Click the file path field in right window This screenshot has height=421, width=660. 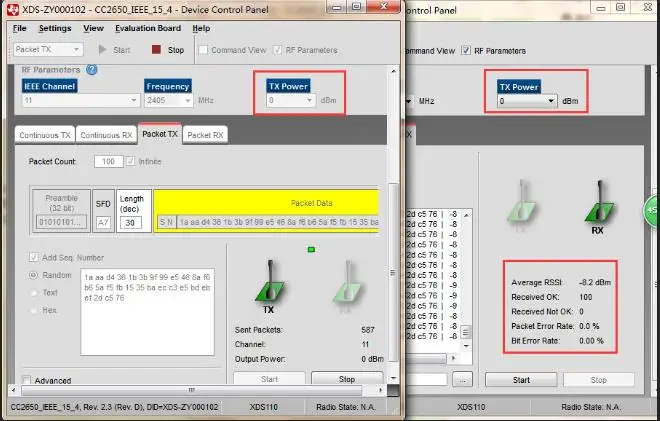tap(427, 380)
